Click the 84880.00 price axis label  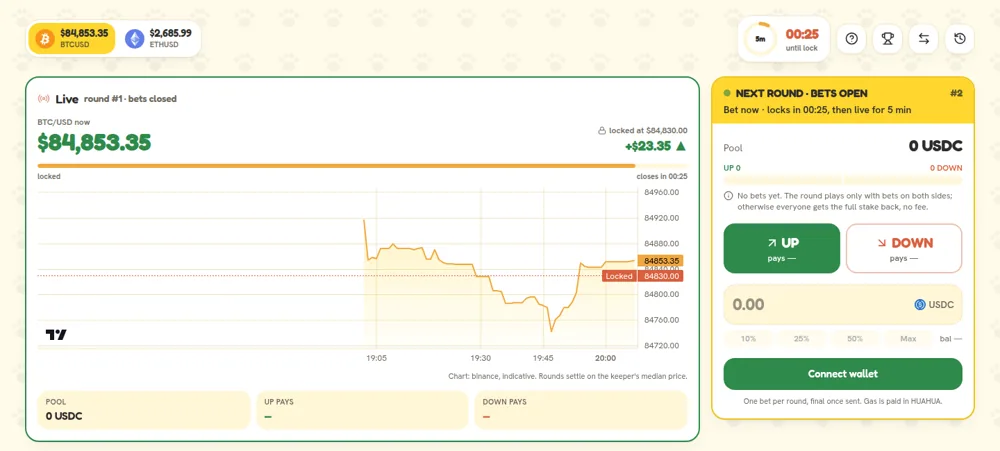[x=661, y=243]
